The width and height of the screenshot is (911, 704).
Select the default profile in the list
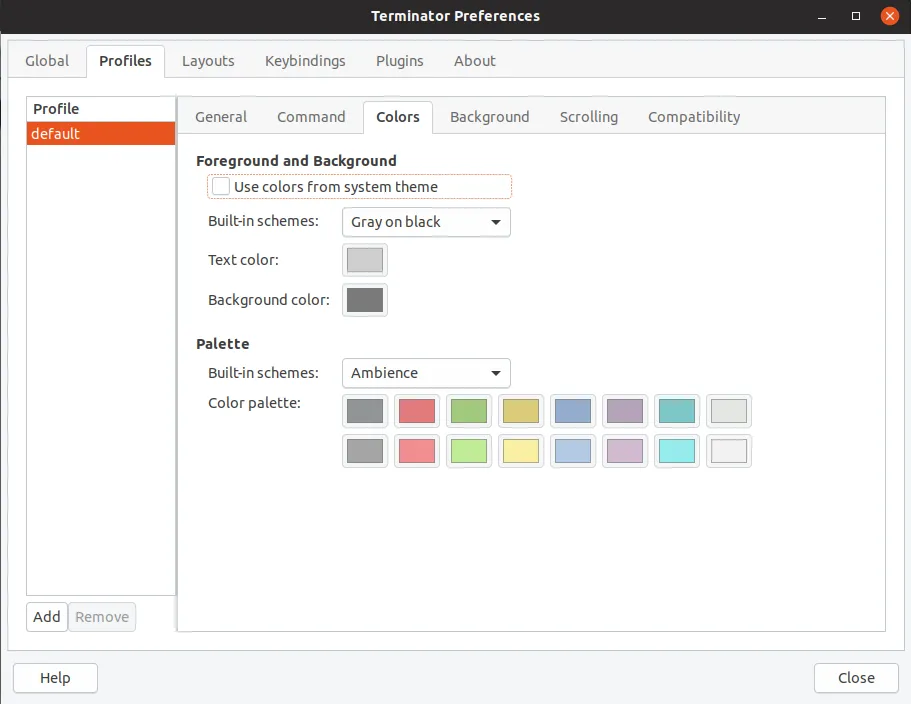click(101, 134)
